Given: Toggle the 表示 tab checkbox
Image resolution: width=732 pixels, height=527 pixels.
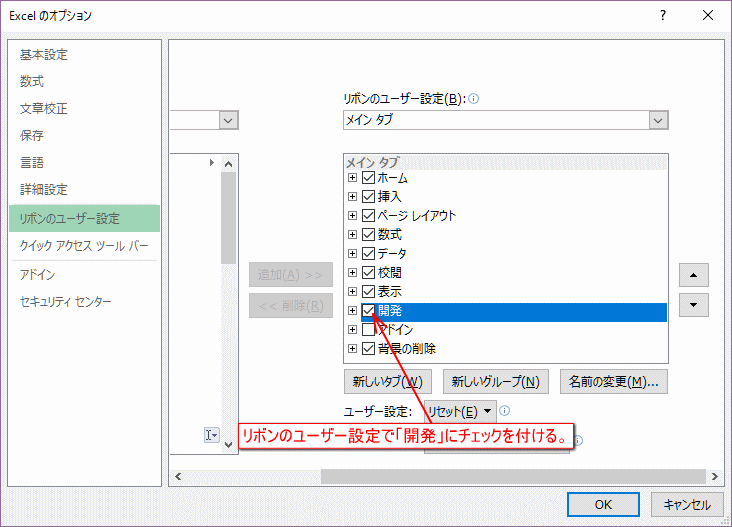Looking at the screenshot, I should pos(368,291).
